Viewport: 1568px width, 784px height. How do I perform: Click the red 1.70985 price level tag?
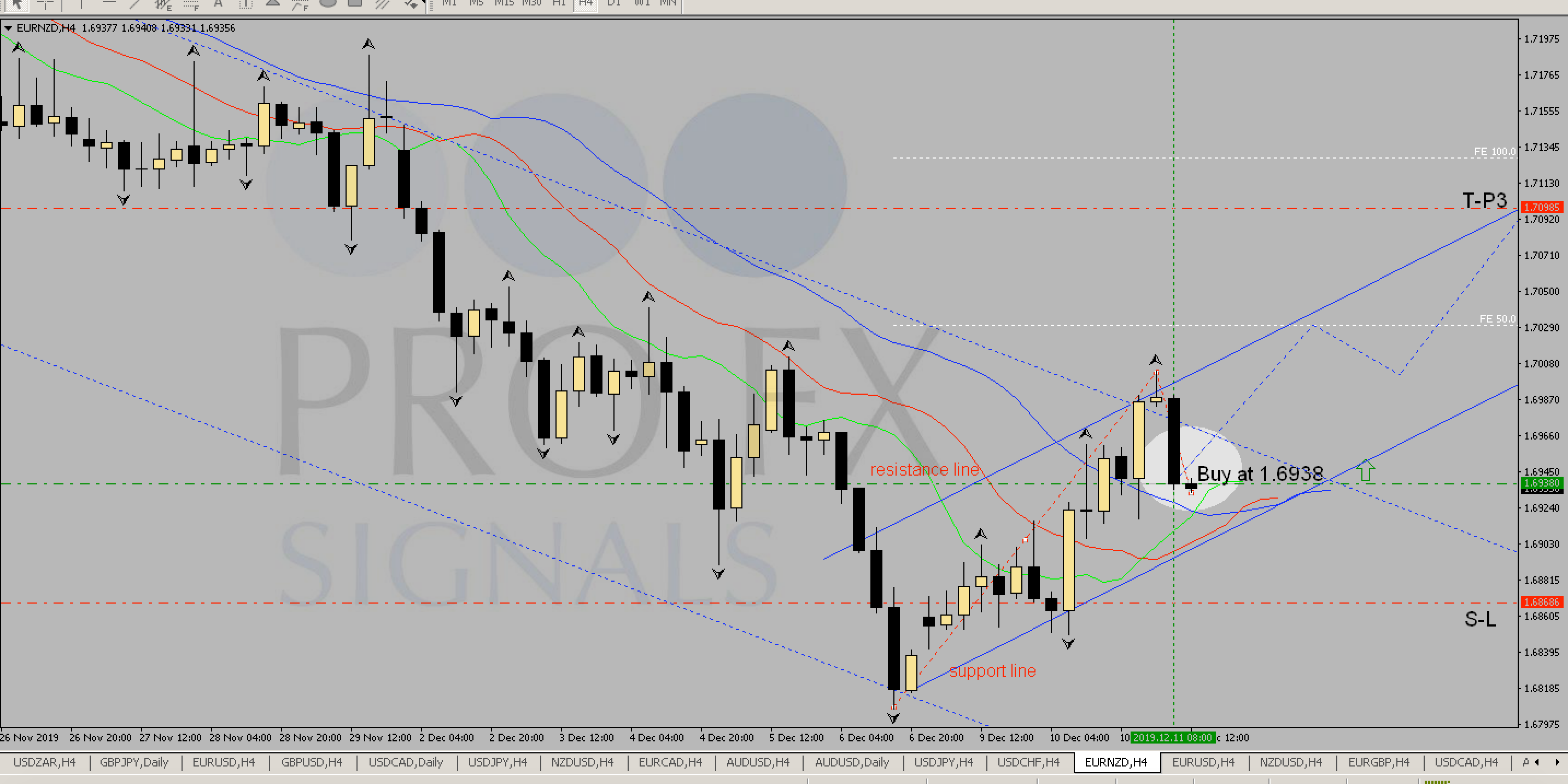(1542, 208)
